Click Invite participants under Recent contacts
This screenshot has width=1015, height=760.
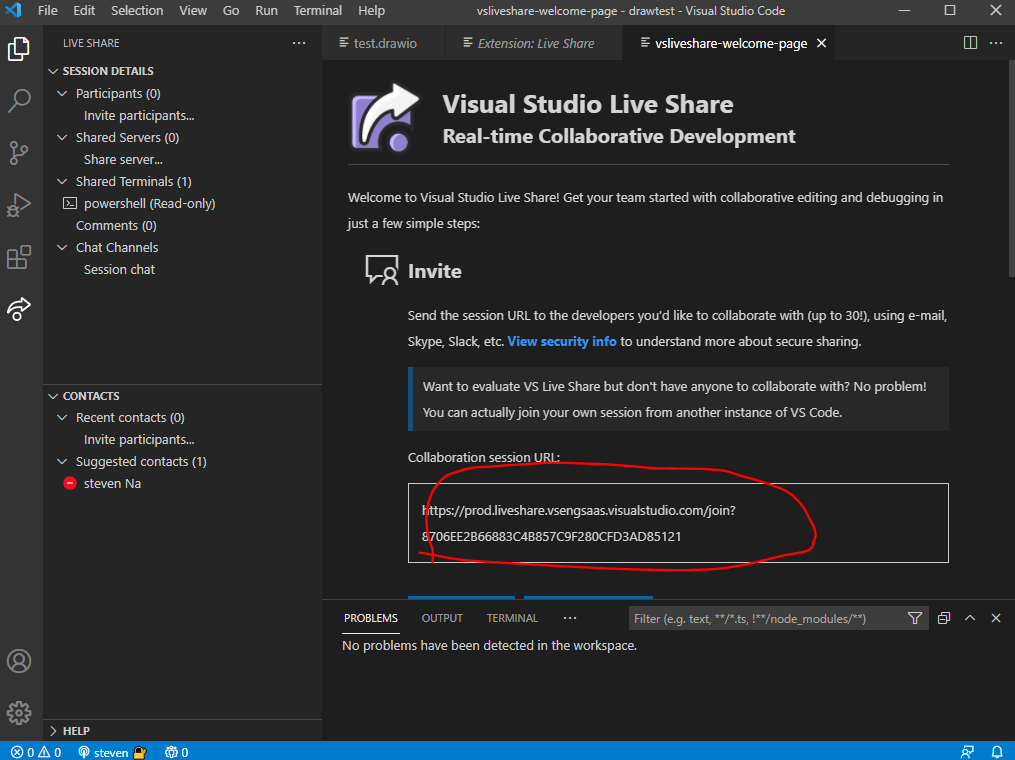[x=139, y=440]
